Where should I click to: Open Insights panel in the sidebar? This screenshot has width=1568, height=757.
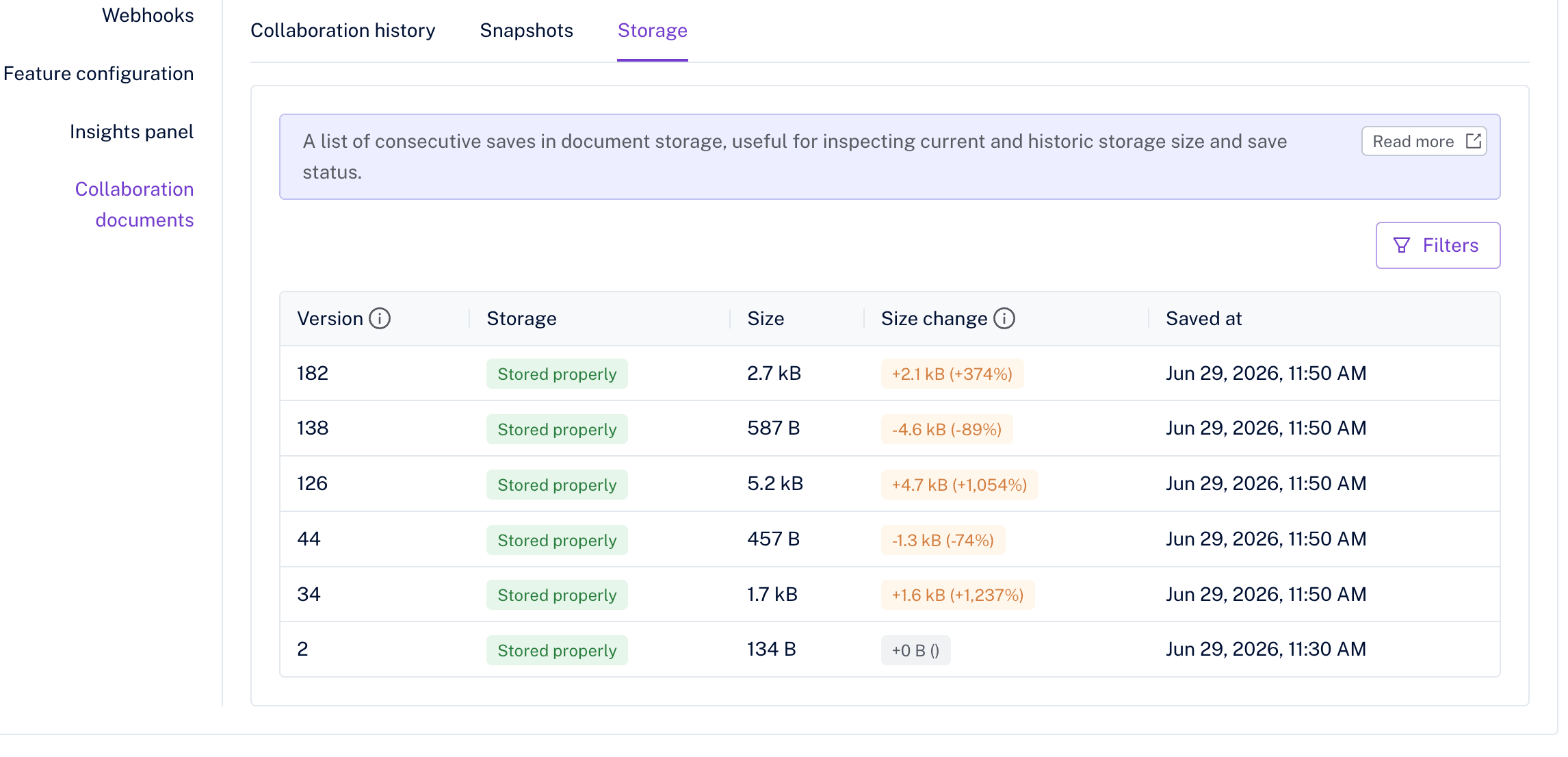131,131
